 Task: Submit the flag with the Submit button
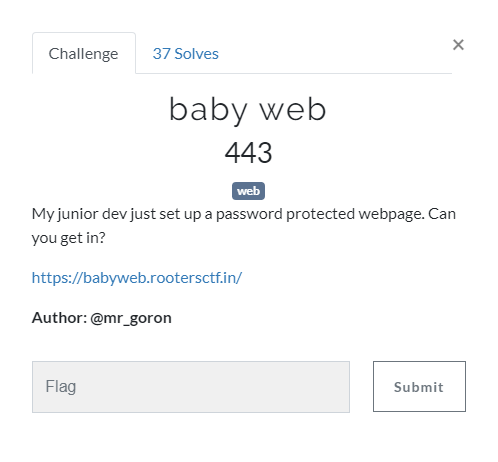click(419, 387)
